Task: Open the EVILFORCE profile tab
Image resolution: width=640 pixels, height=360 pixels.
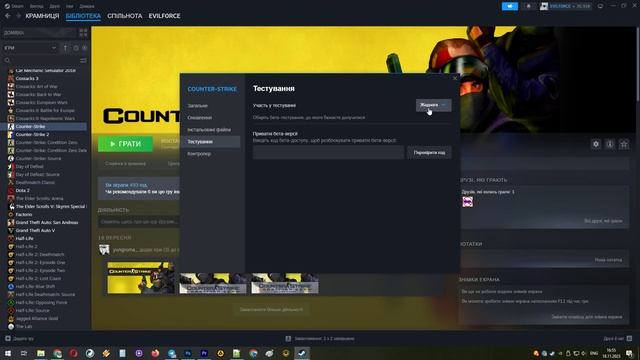Action: click(x=164, y=16)
